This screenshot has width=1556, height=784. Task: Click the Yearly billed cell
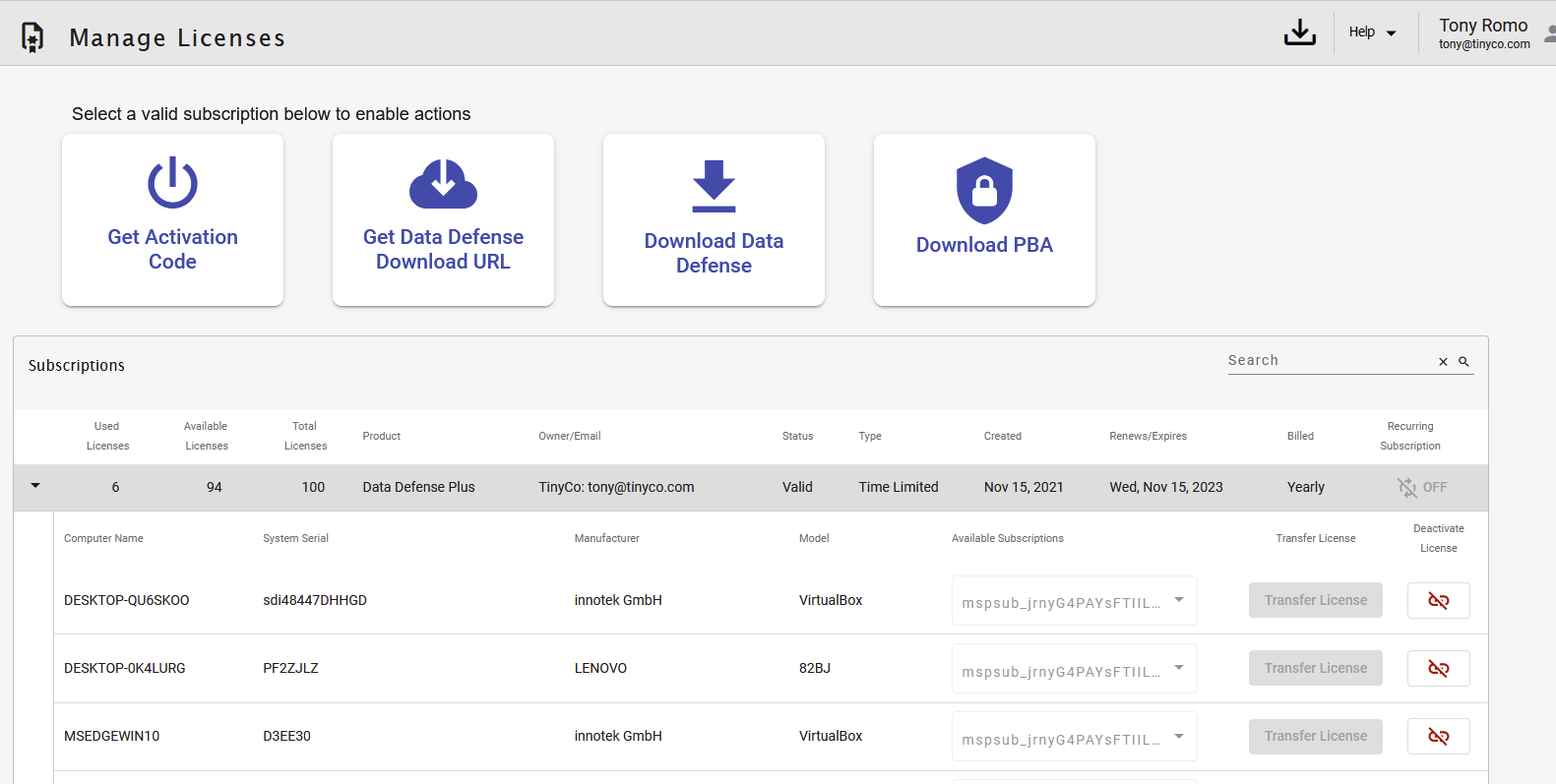1306,487
